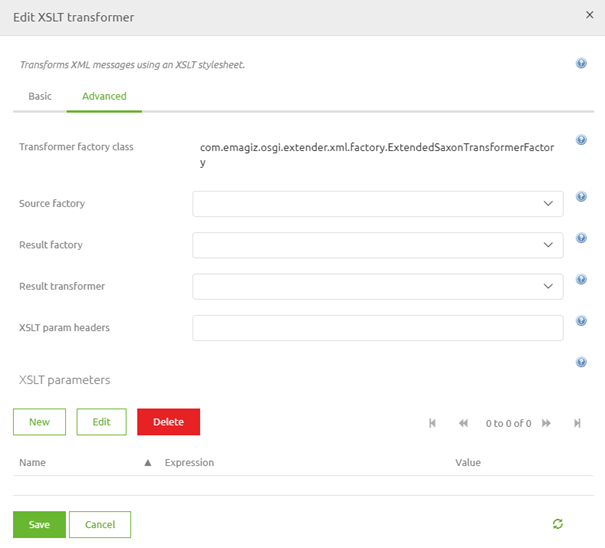
Task: Select the Advanced tab
Action: 104,96
